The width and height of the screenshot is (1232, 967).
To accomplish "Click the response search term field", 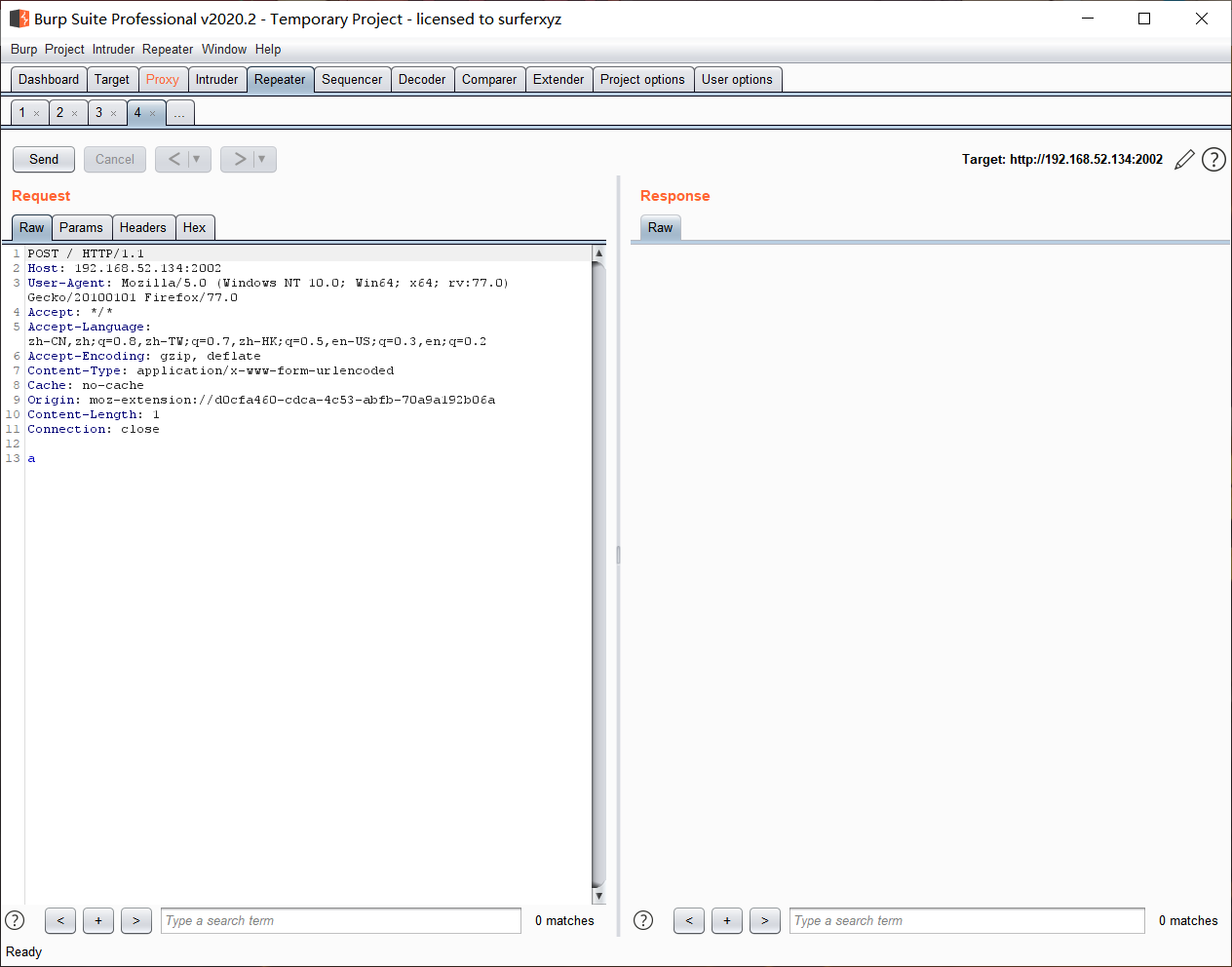I will tap(967, 920).
